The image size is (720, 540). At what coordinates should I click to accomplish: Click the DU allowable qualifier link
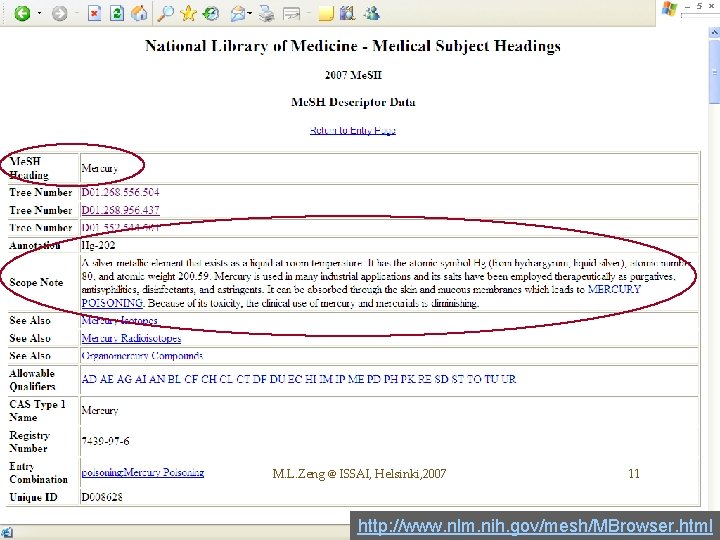pos(277,379)
